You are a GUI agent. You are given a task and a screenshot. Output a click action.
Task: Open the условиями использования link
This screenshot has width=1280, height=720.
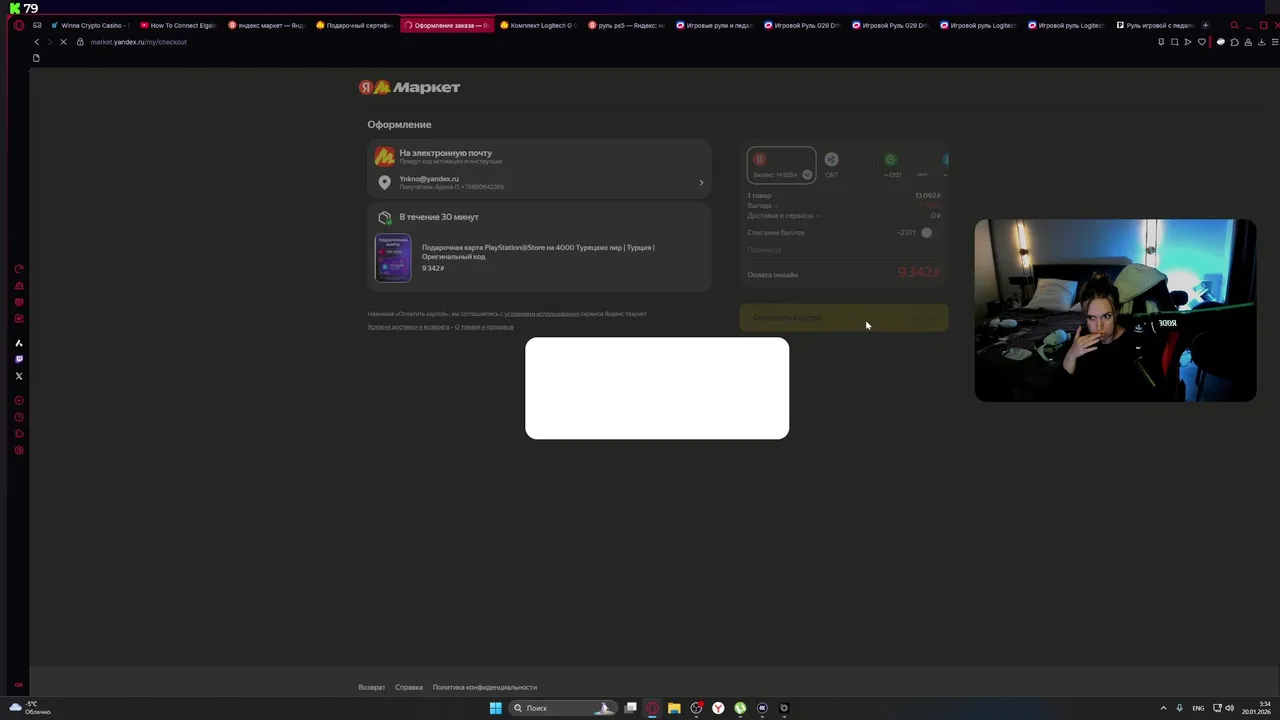tap(541, 314)
